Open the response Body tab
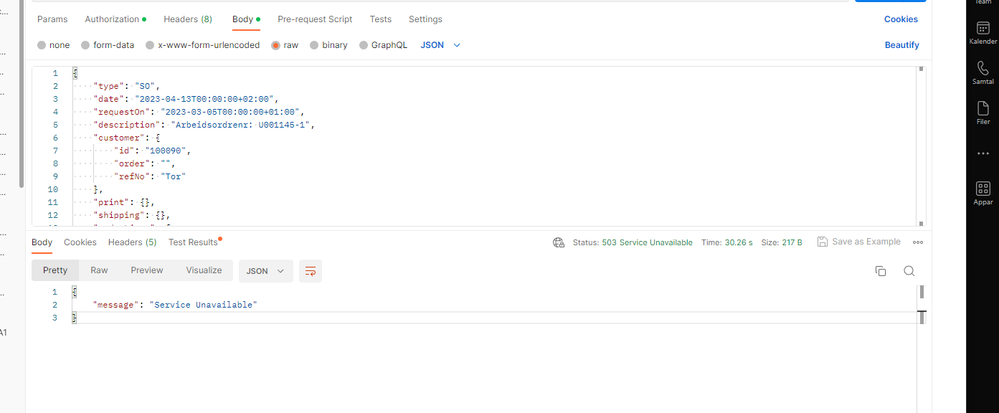The height and width of the screenshot is (413, 999). point(42,242)
